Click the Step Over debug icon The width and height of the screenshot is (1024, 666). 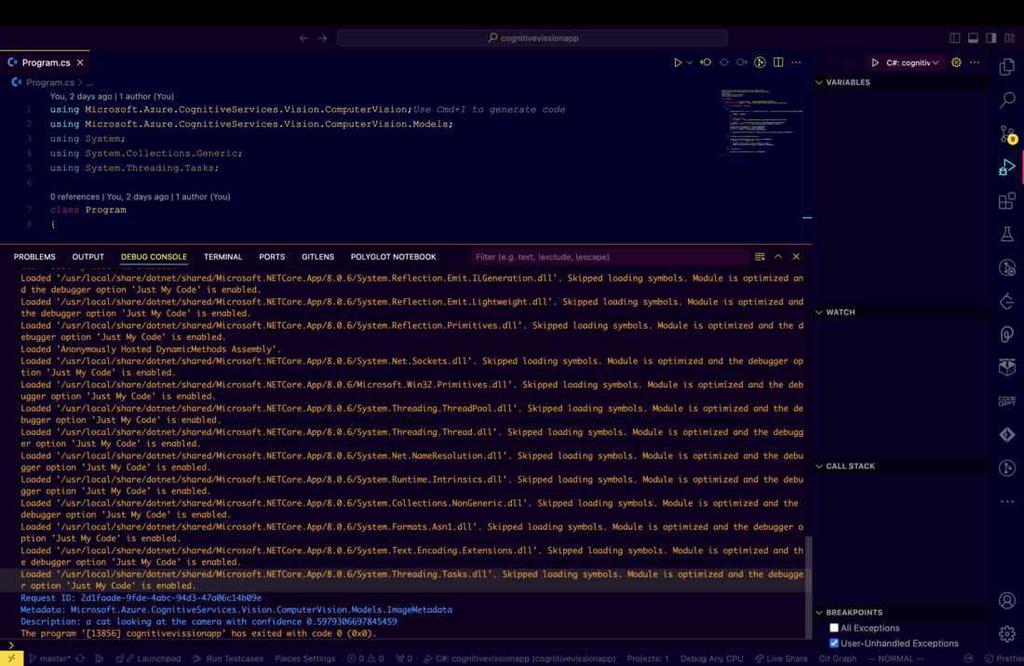coord(705,62)
